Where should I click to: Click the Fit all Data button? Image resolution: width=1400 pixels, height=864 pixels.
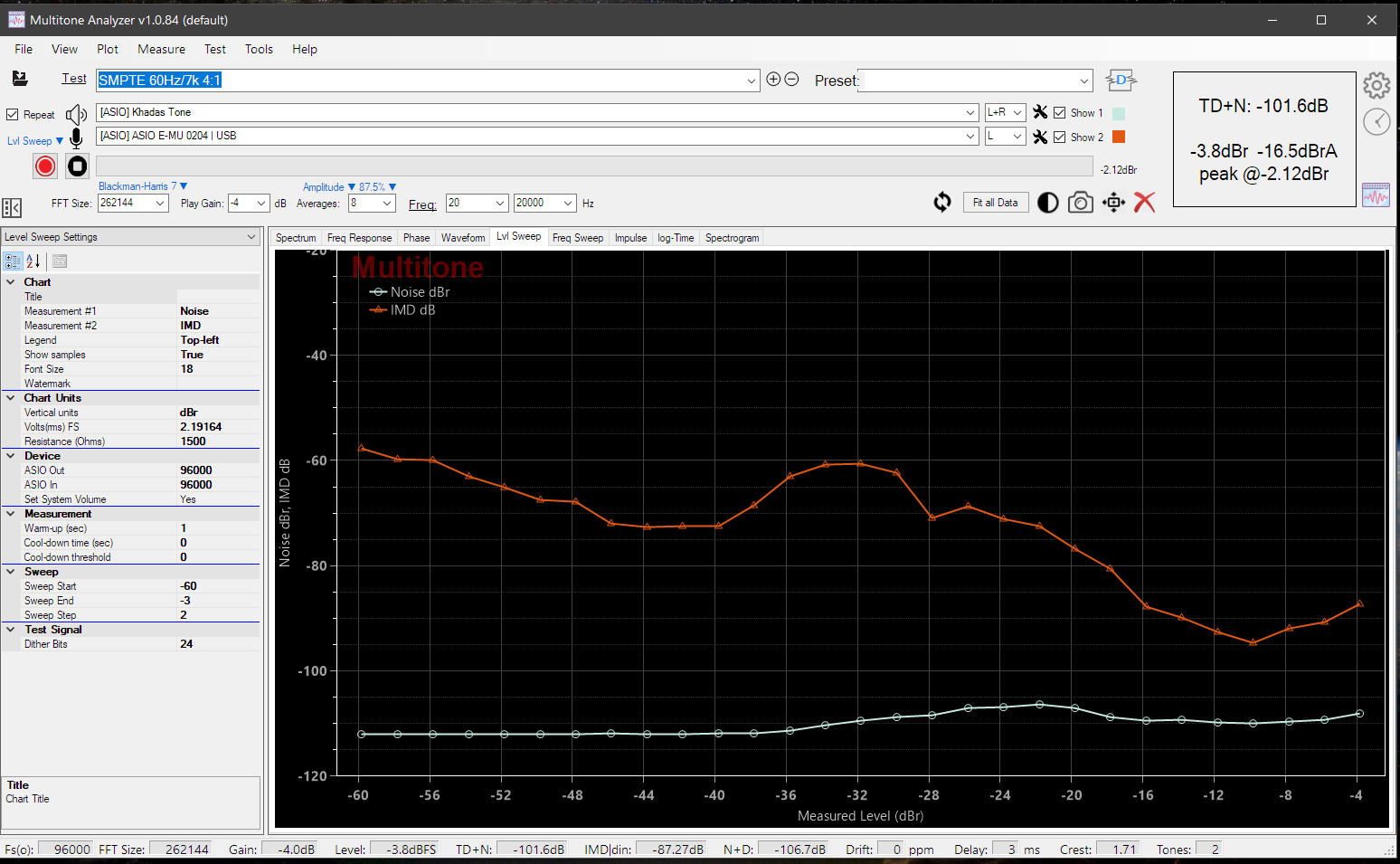(x=995, y=203)
